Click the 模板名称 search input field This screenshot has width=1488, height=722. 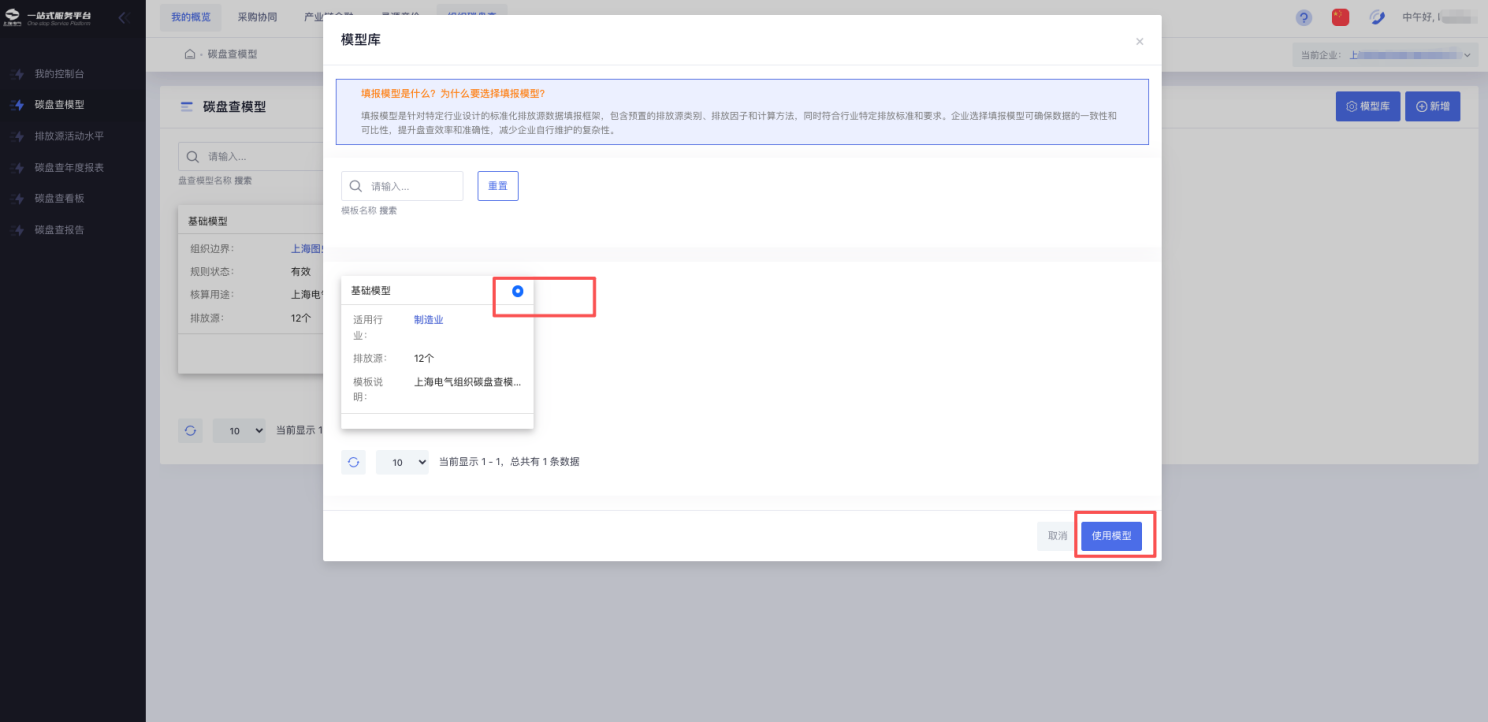[414, 186]
